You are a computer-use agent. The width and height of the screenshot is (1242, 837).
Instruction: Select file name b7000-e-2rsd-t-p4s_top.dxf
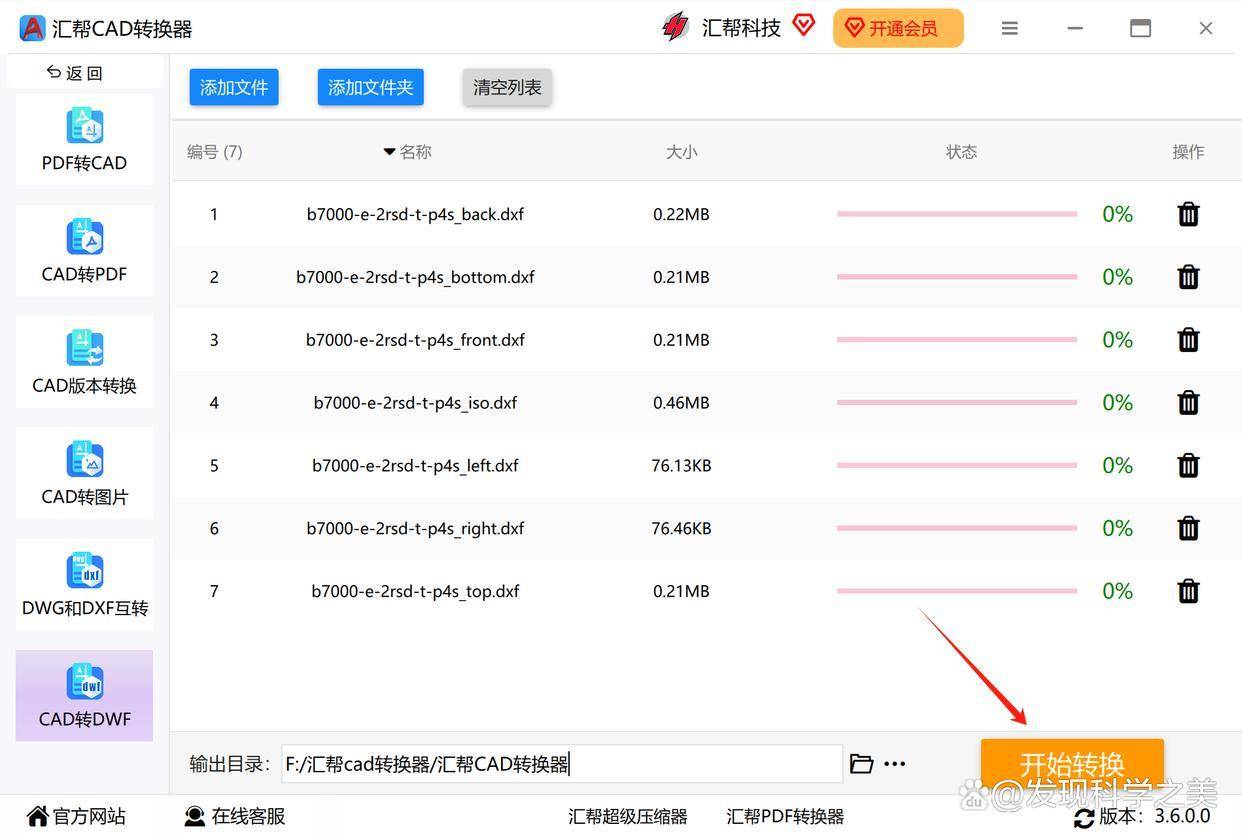point(415,591)
